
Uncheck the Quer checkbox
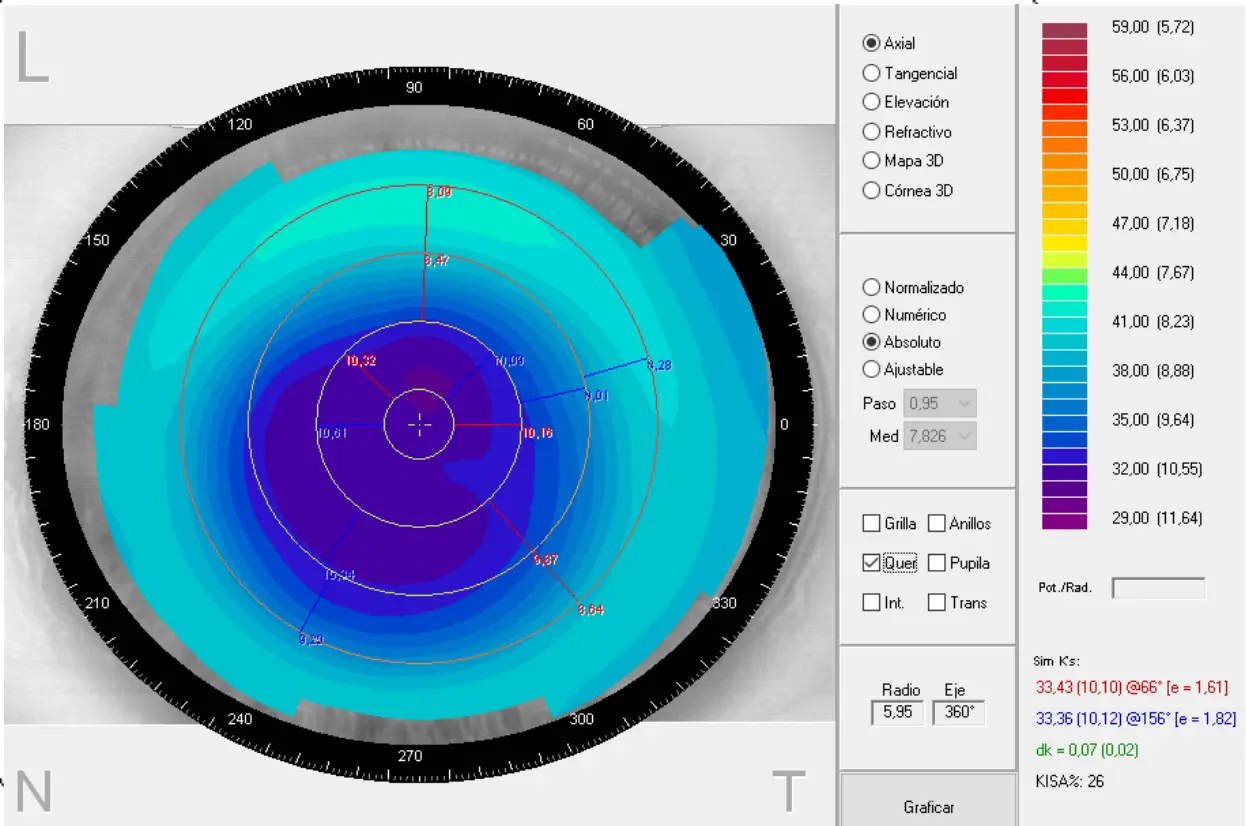(x=871, y=563)
